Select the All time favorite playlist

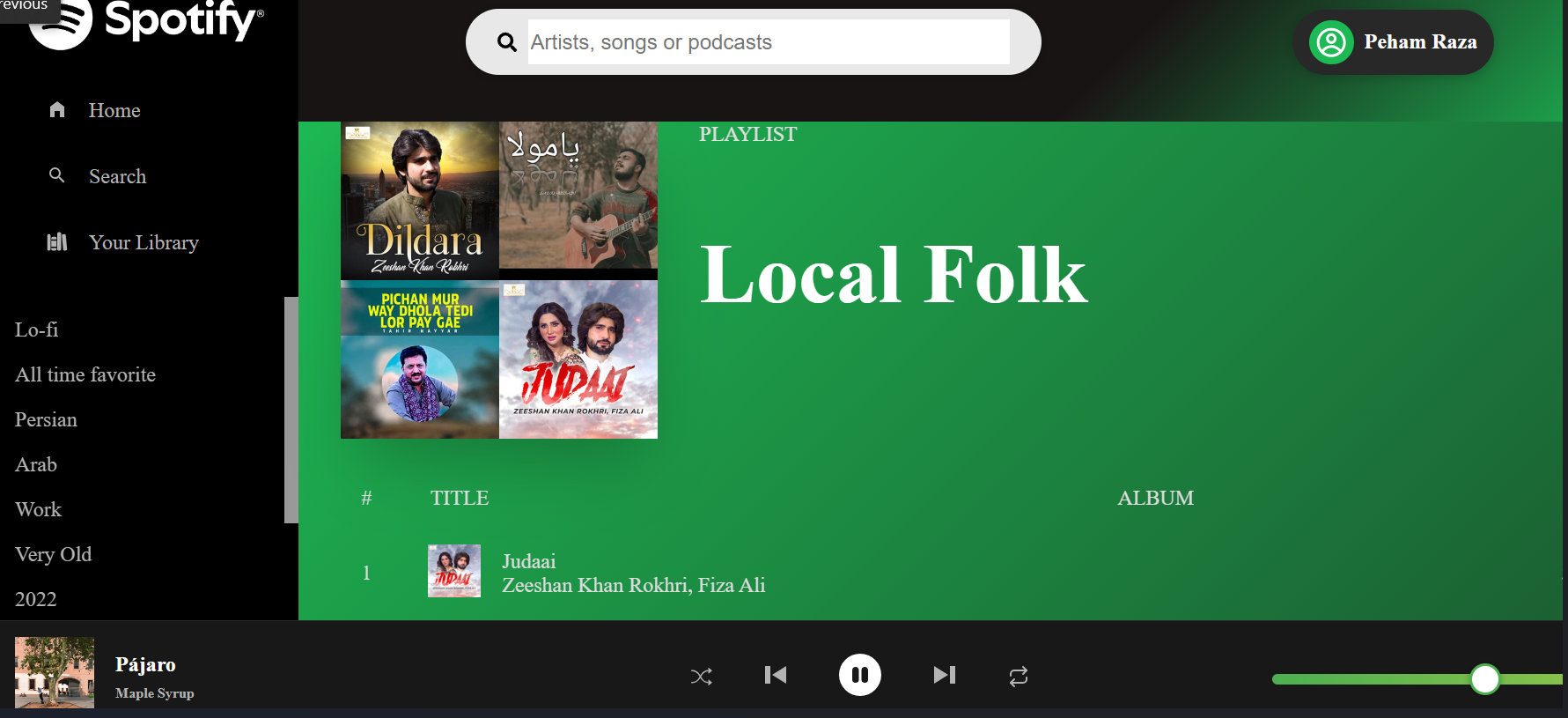click(x=85, y=374)
